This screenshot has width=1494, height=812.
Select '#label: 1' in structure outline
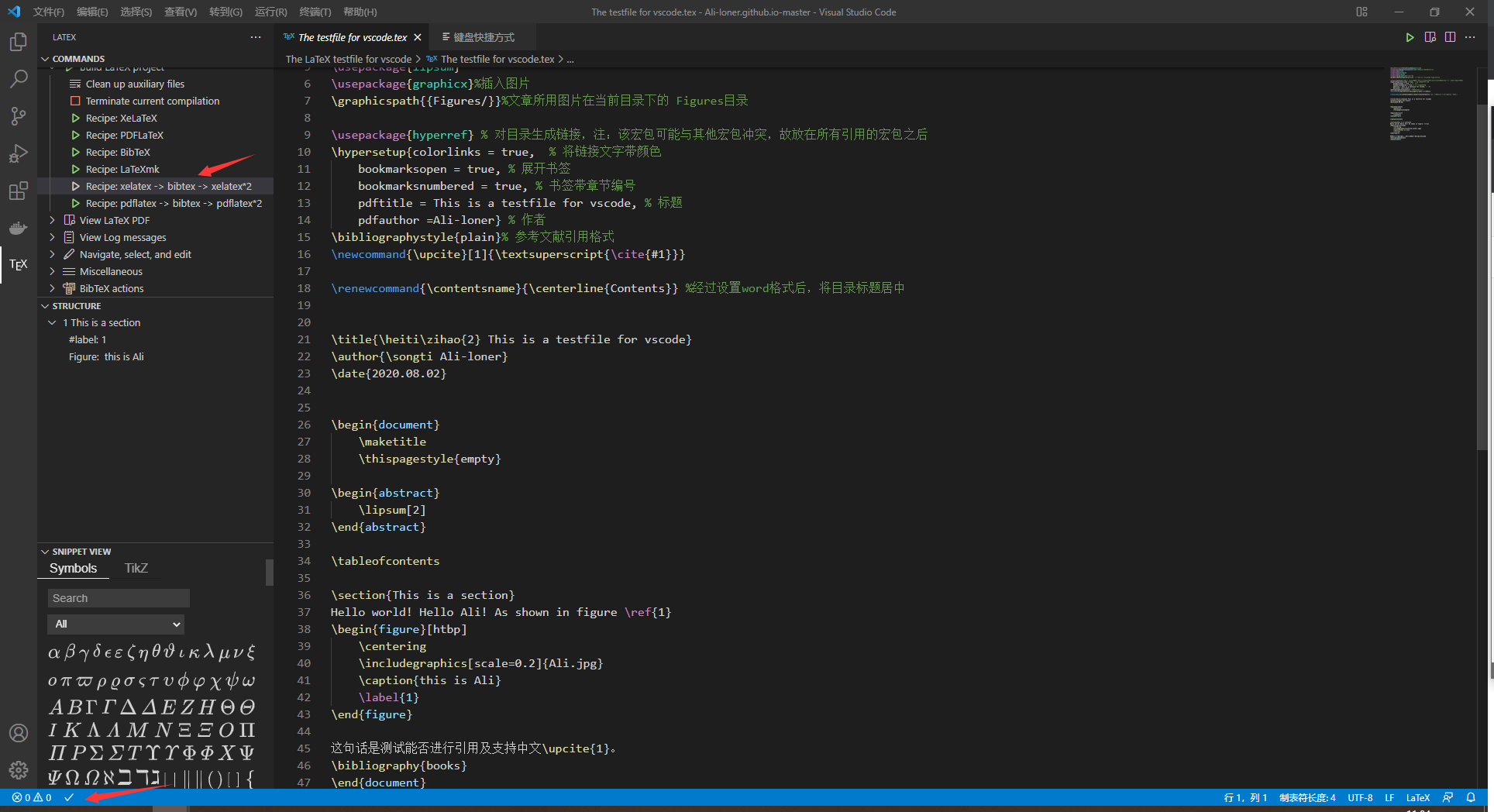pos(88,339)
